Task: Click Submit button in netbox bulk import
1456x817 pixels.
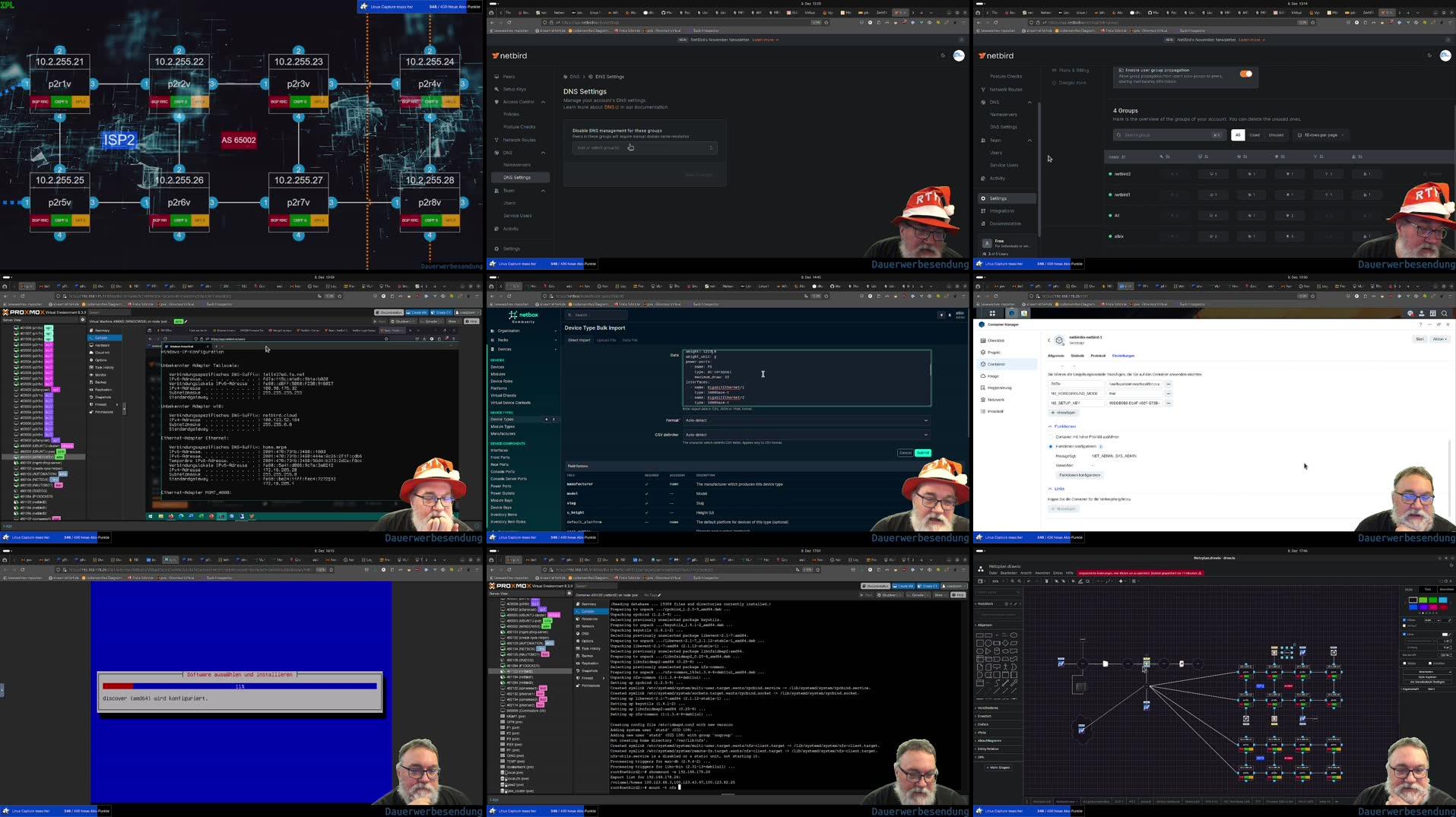Action: click(923, 453)
